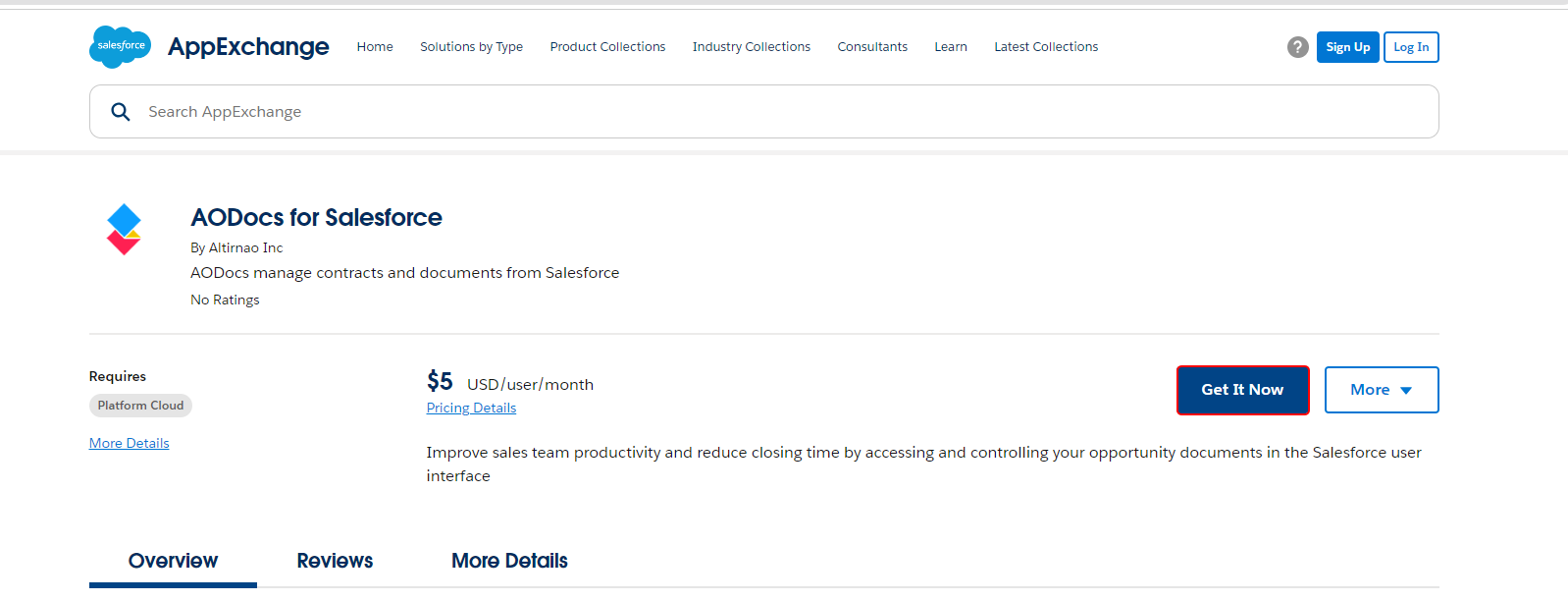Expand the More dropdown button
This screenshot has height=601, width=1568.
(1381, 390)
